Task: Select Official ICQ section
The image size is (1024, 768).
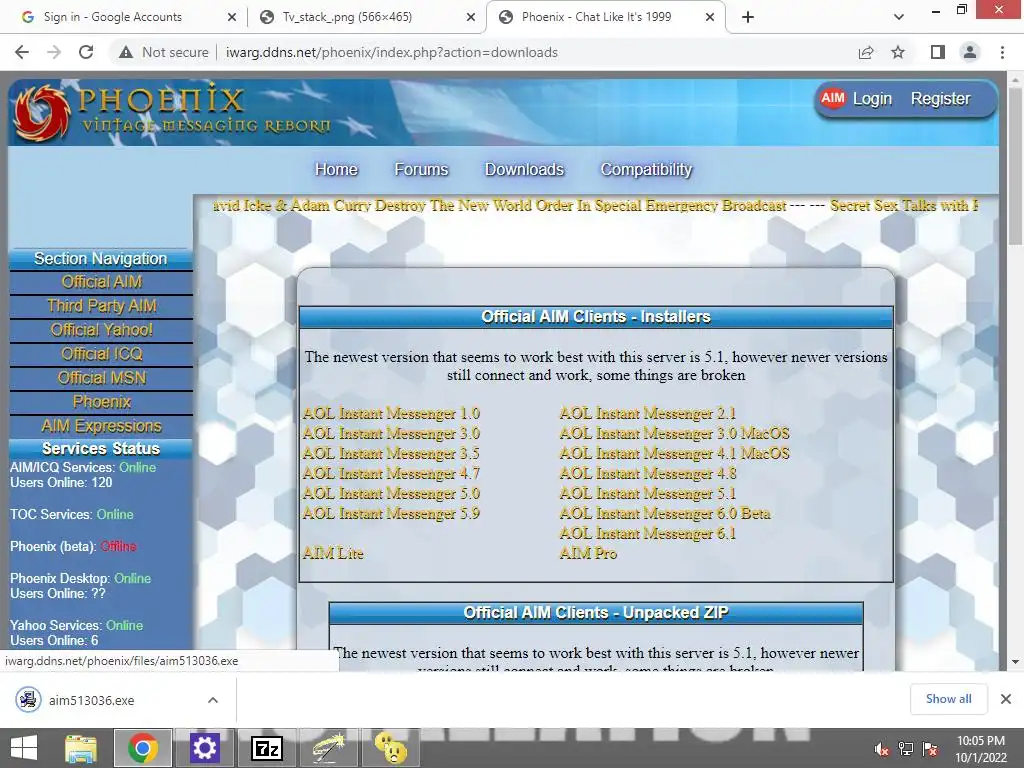Action: pyautogui.click(x=101, y=355)
